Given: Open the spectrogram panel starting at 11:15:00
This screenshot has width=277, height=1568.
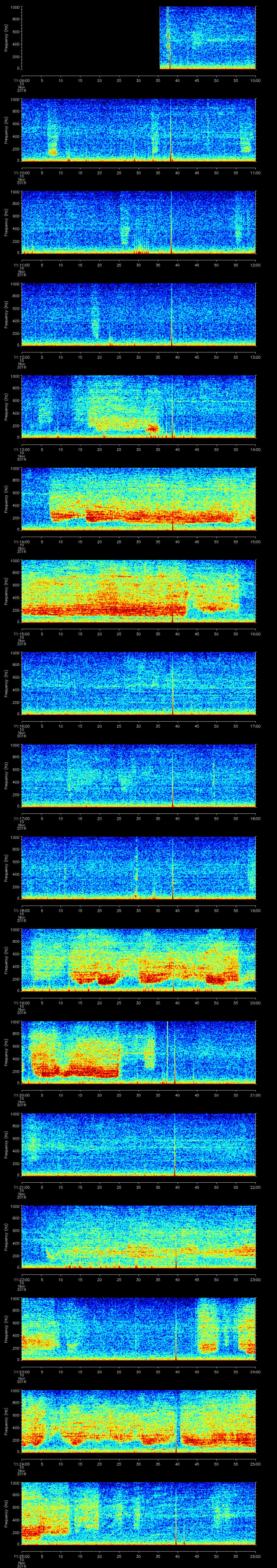Looking at the screenshot, I should click(x=139, y=591).
